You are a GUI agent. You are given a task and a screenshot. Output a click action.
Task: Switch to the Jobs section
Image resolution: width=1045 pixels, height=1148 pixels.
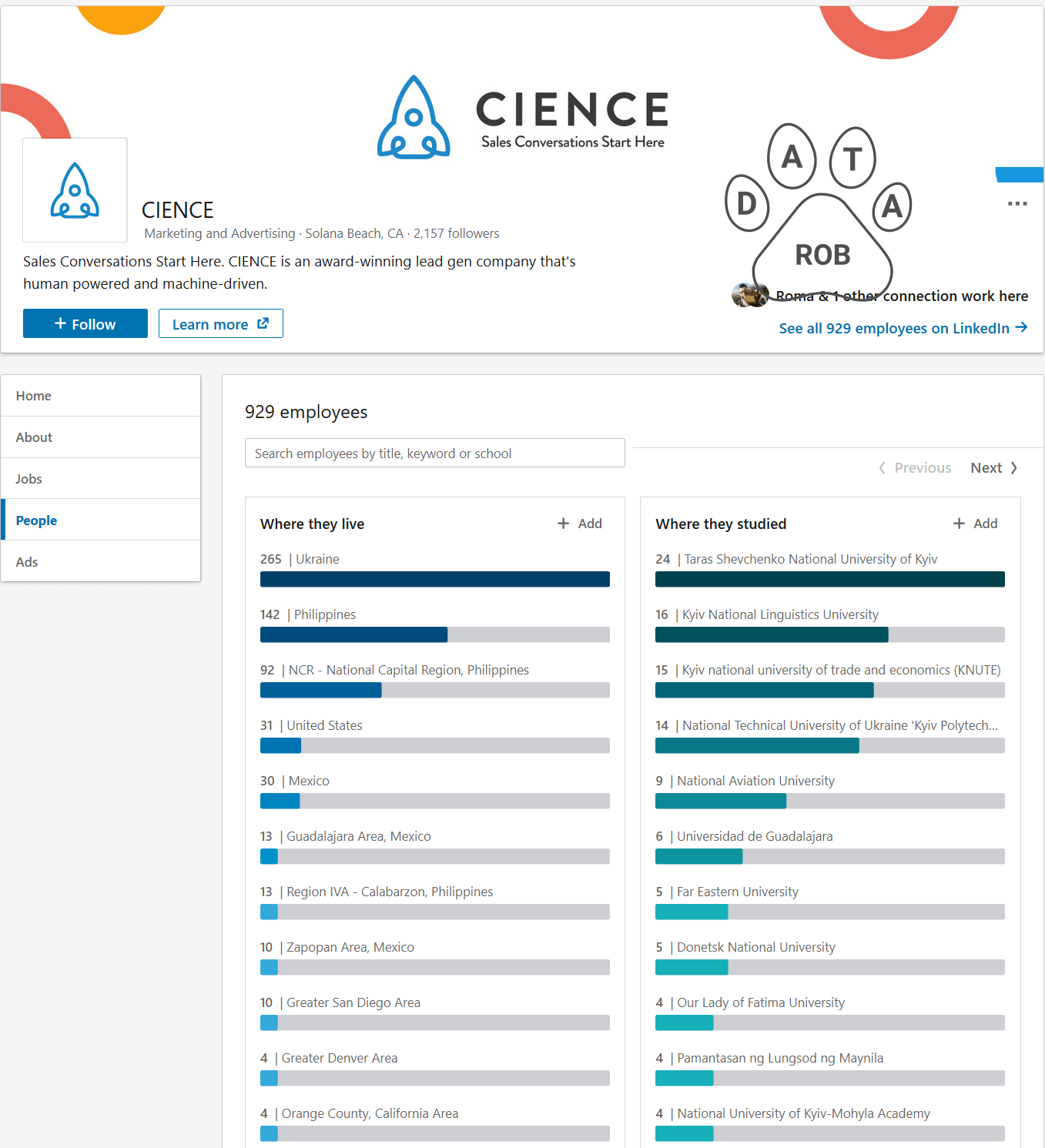tap(28, 478)
